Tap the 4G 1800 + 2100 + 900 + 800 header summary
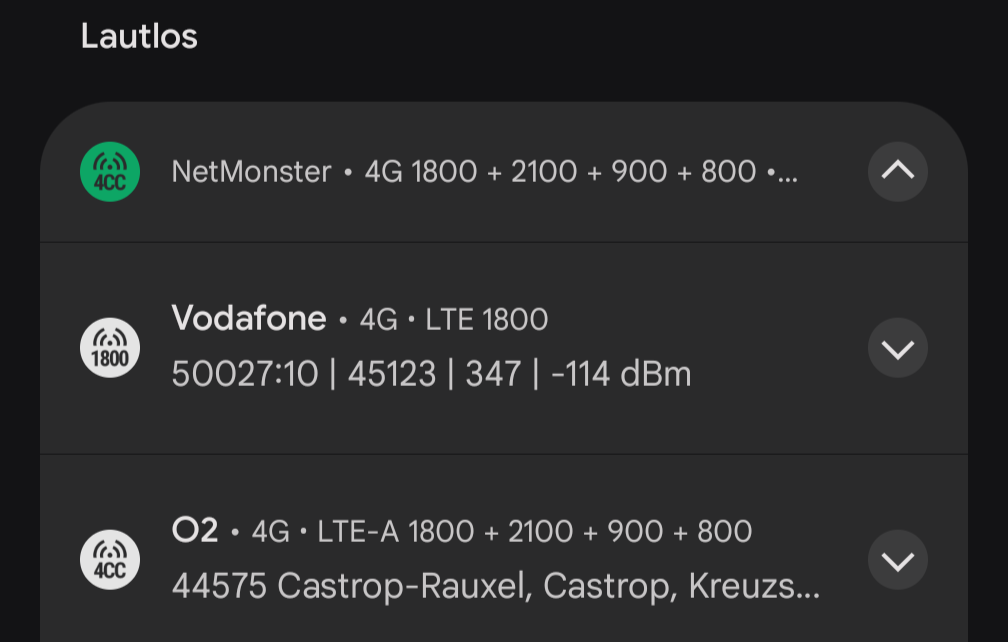 pos(560,172)
